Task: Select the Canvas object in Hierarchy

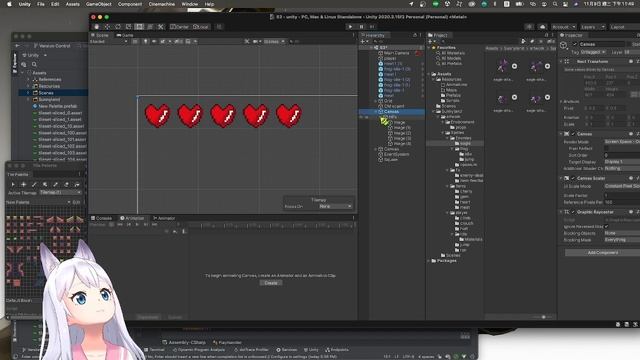Action: 391,111
